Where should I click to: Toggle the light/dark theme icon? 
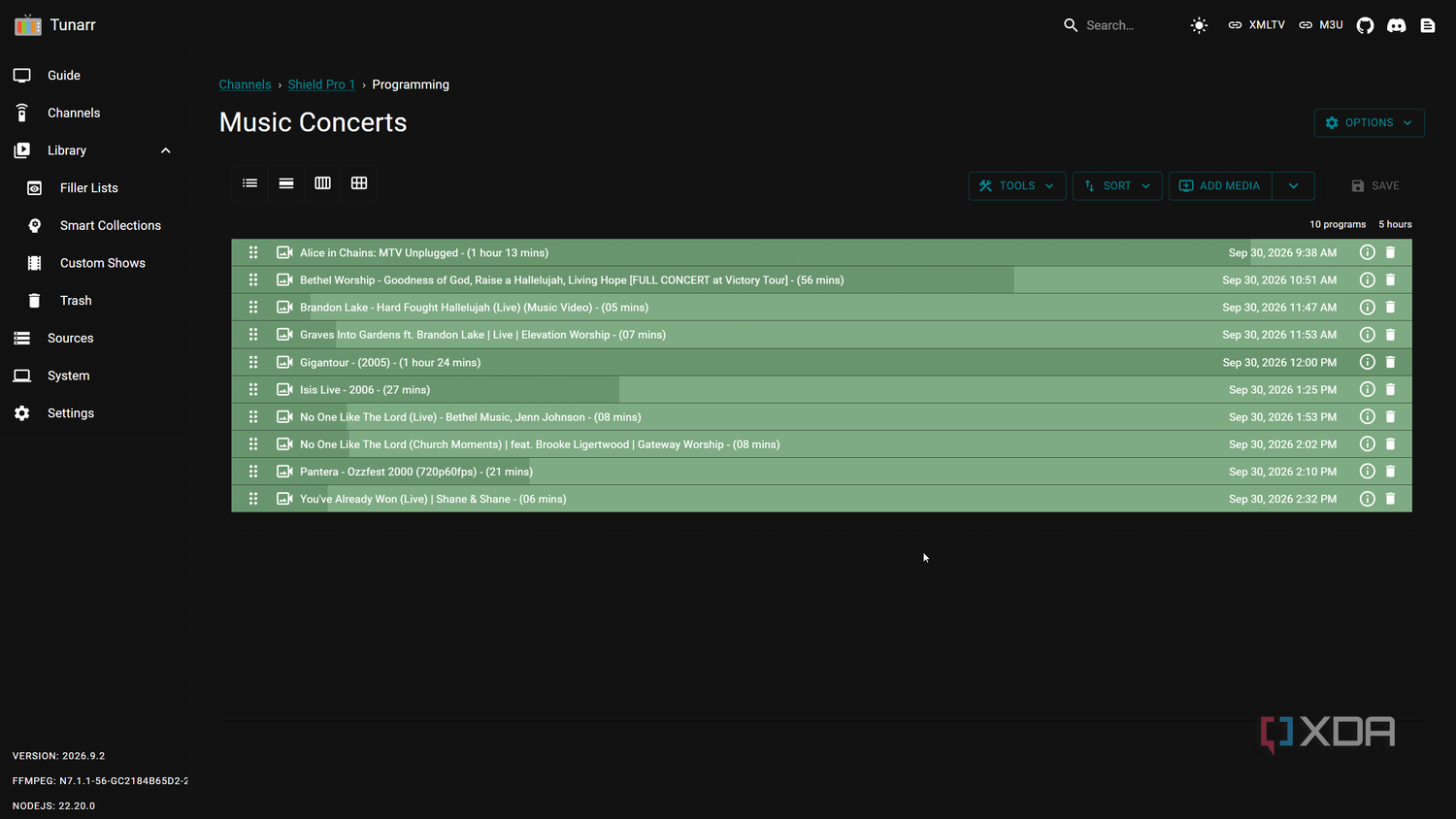pyautogui.click(x=1199, y=25)
